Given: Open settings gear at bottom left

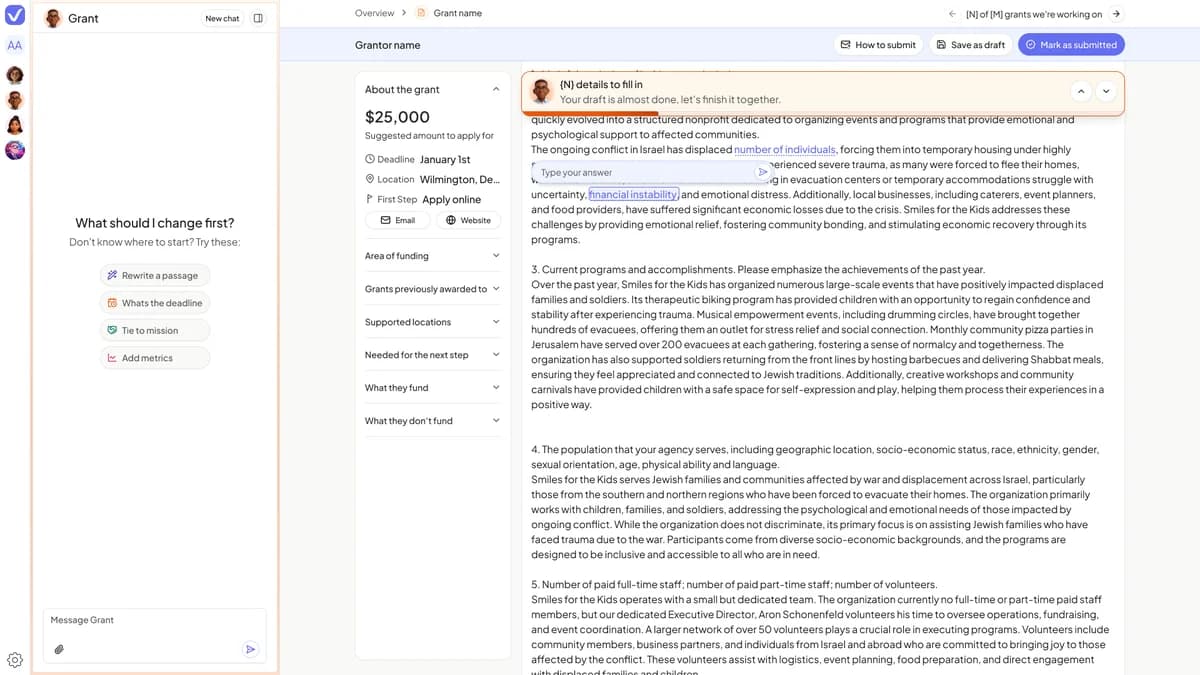Looking at the screenshot, I should click(x=15, y=660).
